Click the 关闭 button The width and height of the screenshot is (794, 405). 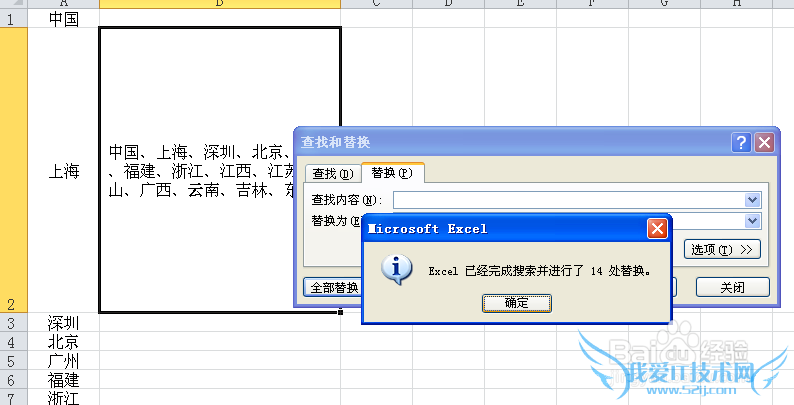point(732,288)
